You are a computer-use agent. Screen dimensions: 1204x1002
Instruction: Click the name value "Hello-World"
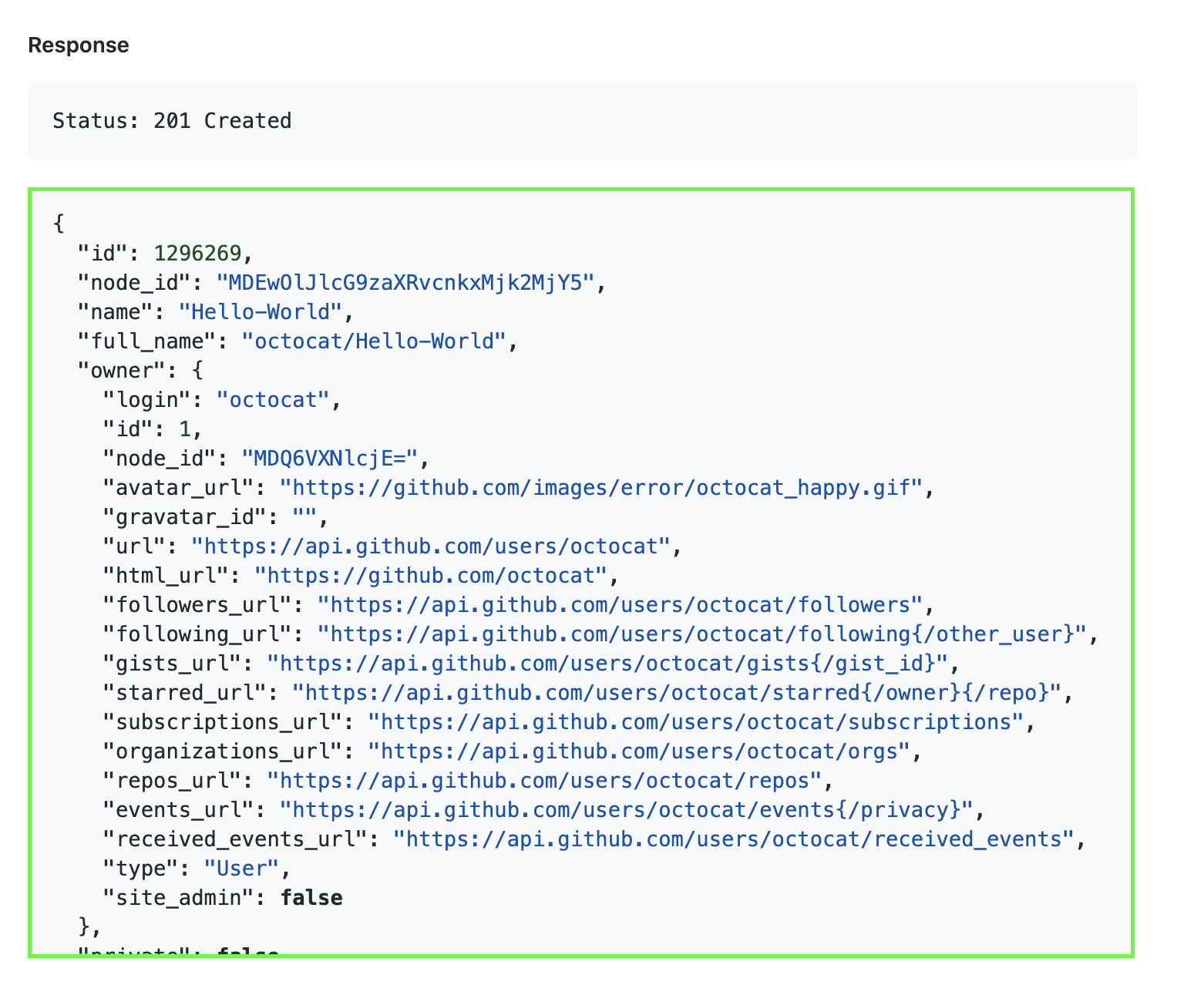[261, 311]
